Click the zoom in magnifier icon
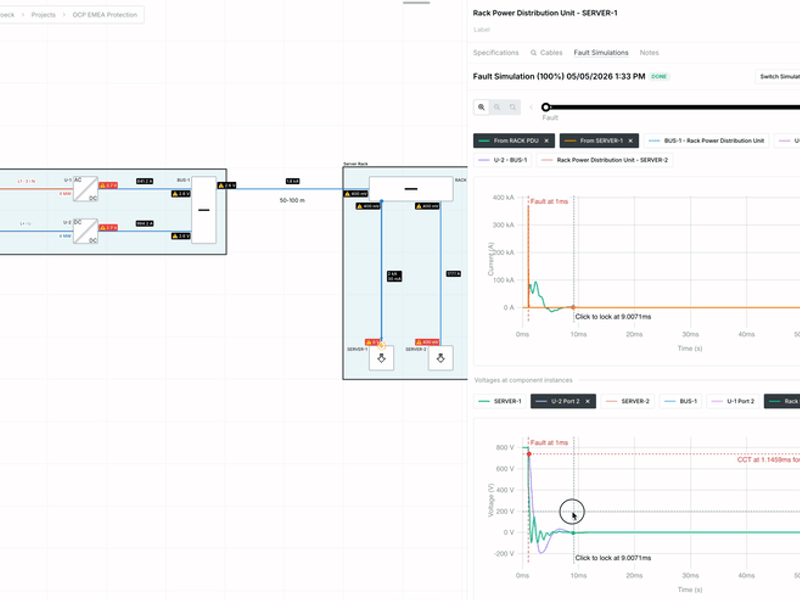 click(x=481, y=107)
